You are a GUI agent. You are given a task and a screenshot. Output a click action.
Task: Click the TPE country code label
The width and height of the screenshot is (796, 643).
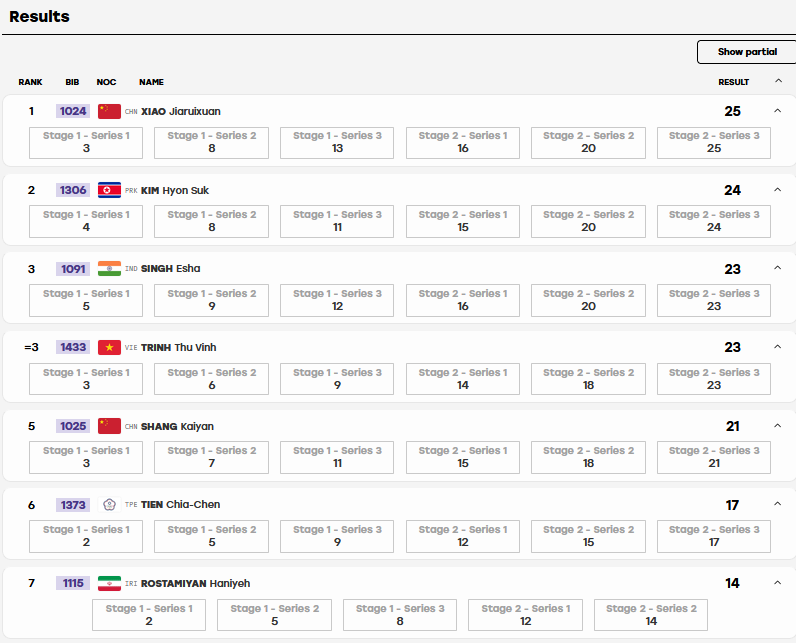[x=131, y=505]
